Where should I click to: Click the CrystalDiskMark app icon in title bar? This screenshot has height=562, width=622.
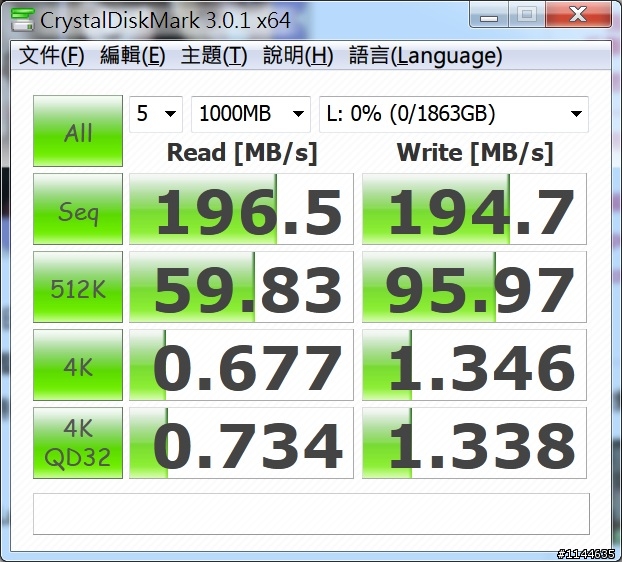pyautogui.click(x=23, y=19)
